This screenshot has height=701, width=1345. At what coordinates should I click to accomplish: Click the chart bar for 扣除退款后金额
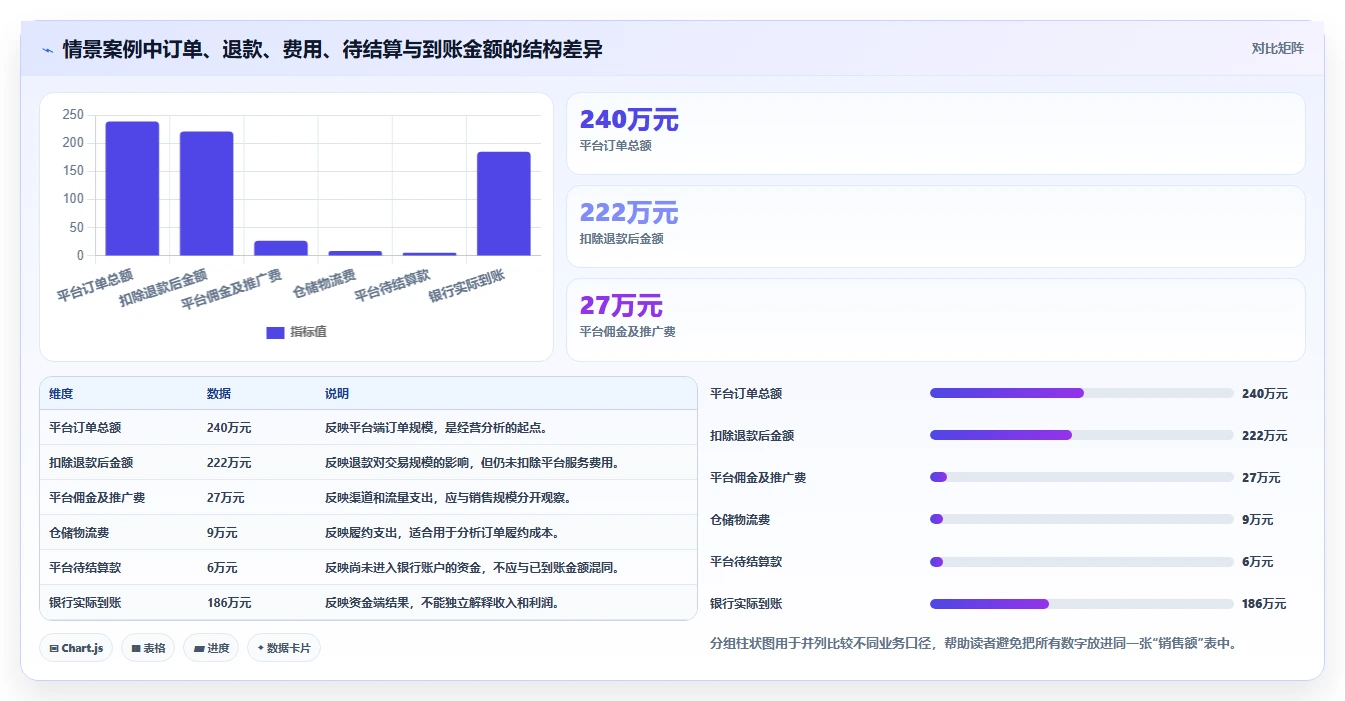coord(206,193)
